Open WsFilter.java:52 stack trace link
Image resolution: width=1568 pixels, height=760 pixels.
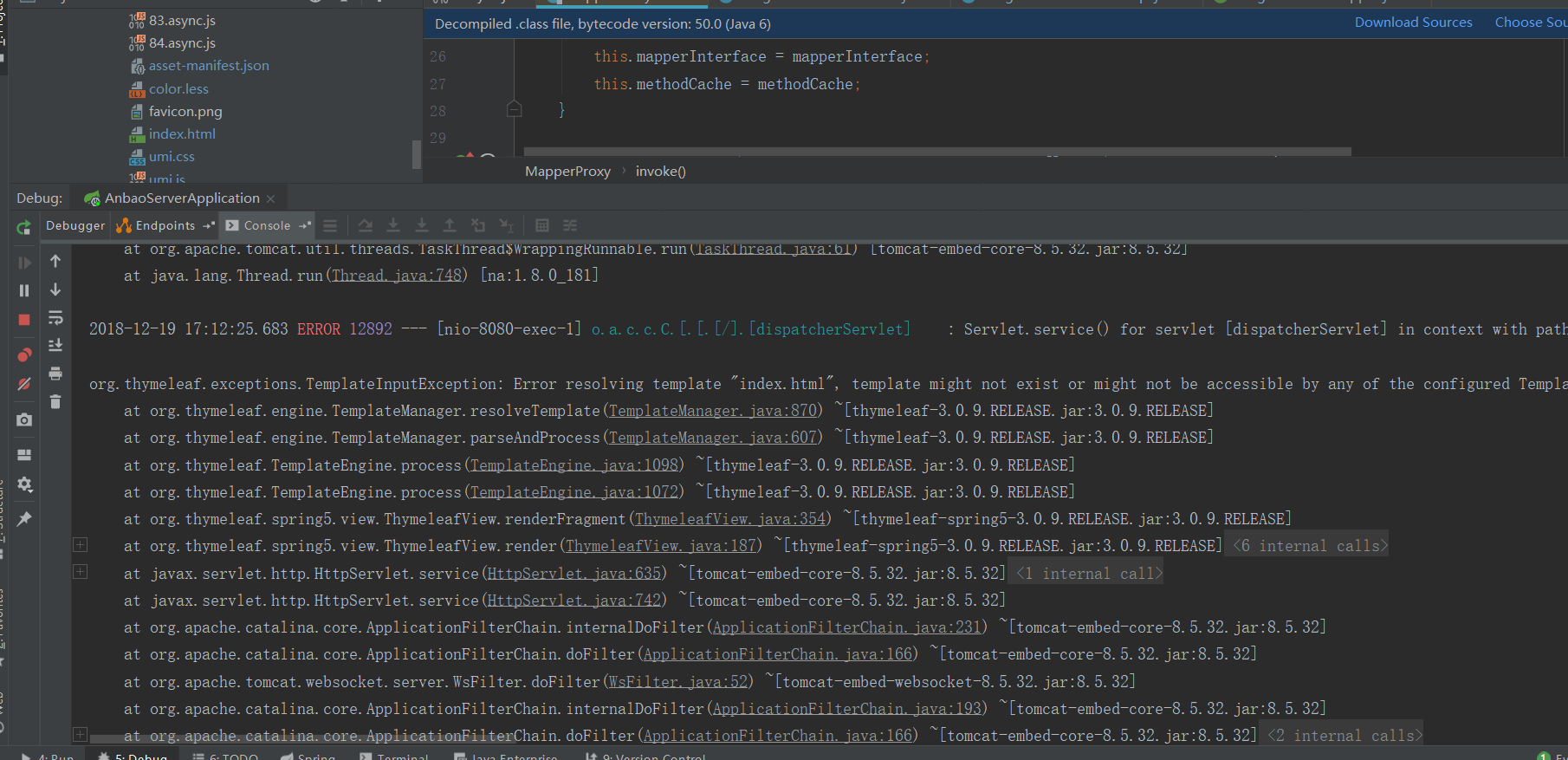[678, 682]
